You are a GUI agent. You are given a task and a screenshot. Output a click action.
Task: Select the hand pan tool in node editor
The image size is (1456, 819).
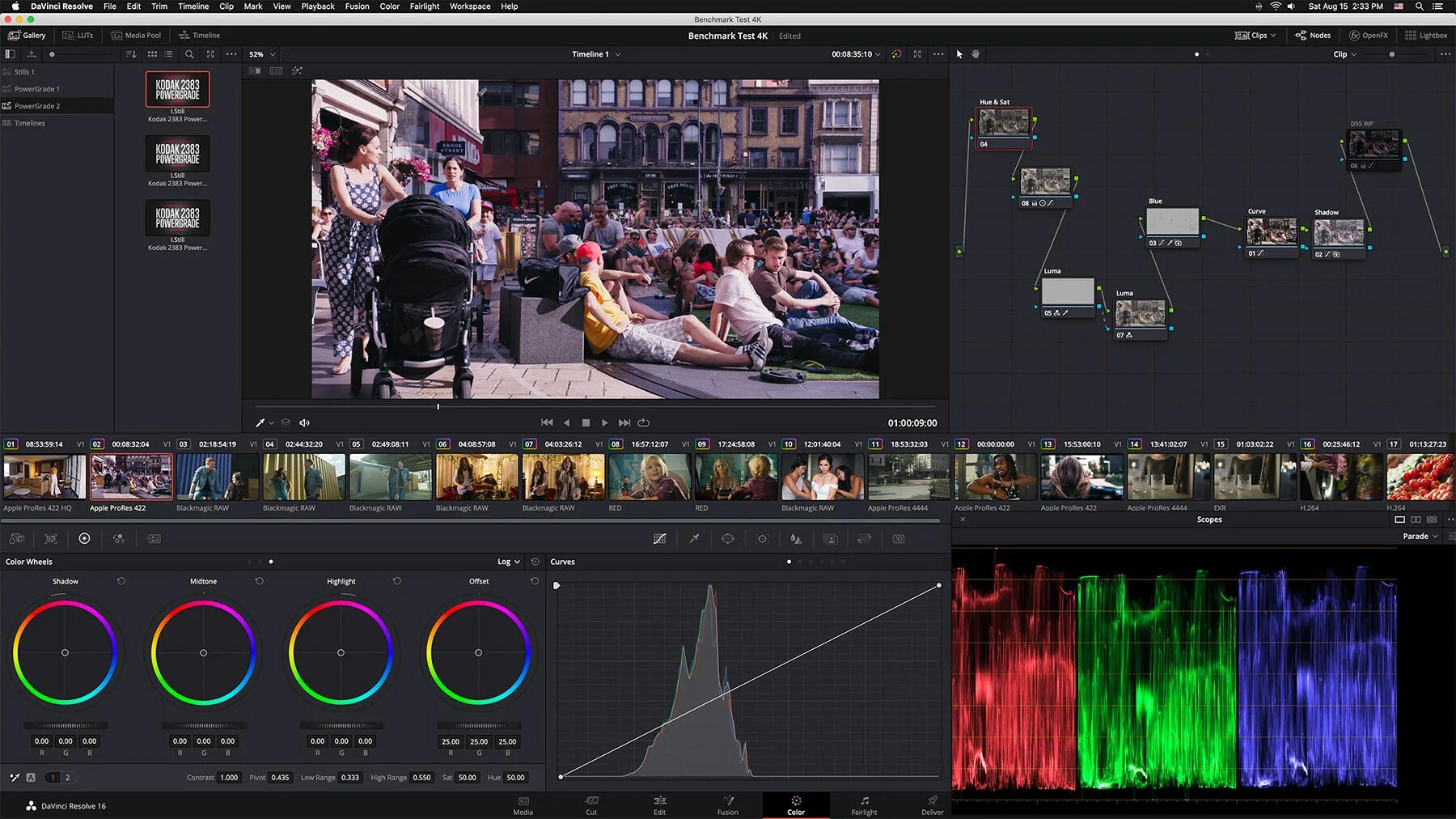pyautogui.click(x=976, y=54)
